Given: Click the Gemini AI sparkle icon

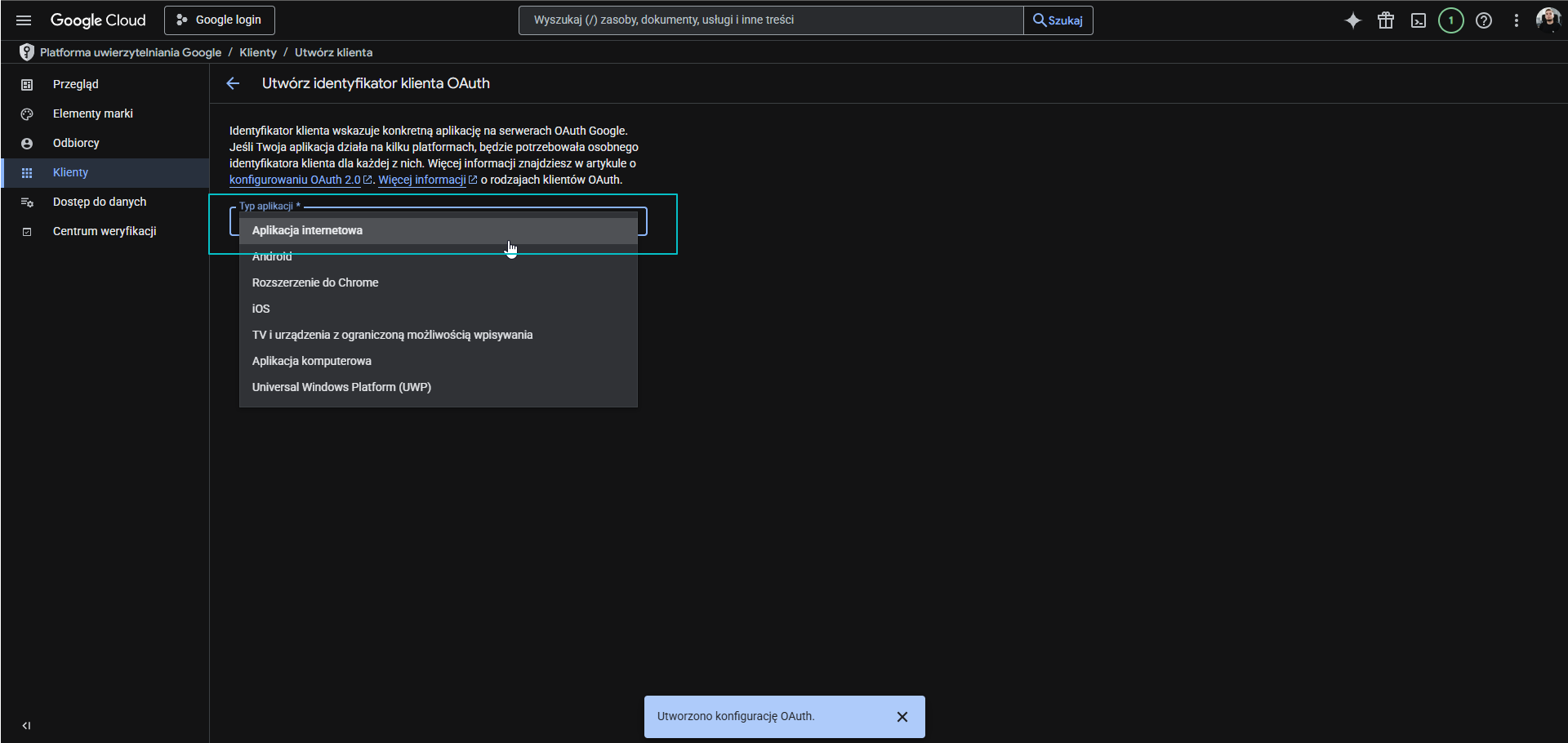Looking at the screenshot, I should [1353, 20].
